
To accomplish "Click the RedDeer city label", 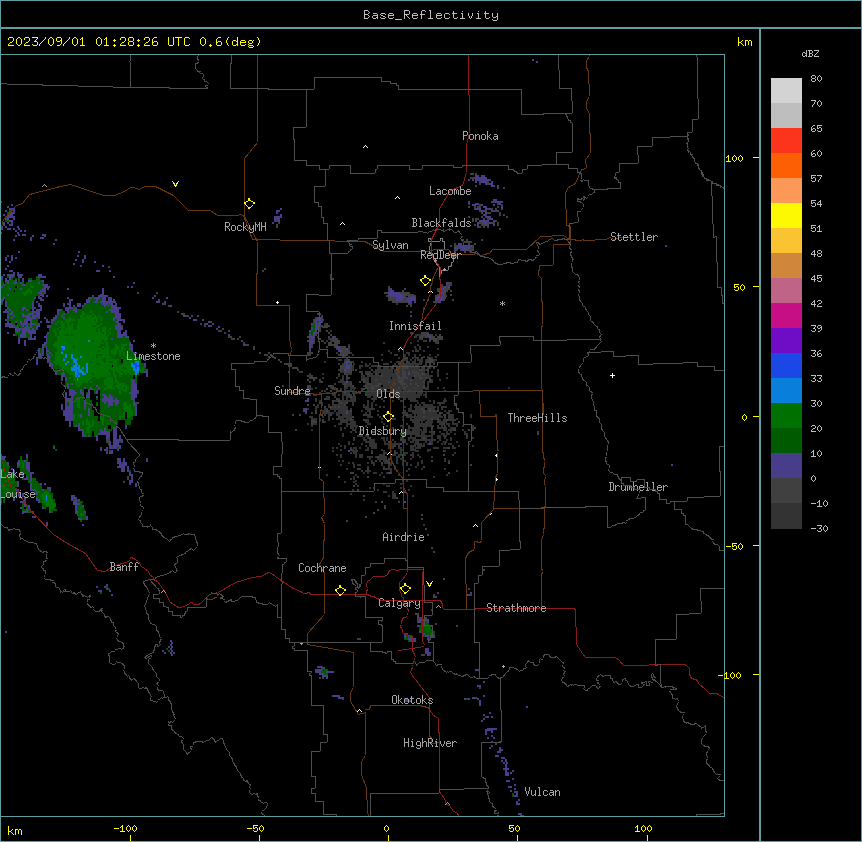I will (x=440, y=255).
